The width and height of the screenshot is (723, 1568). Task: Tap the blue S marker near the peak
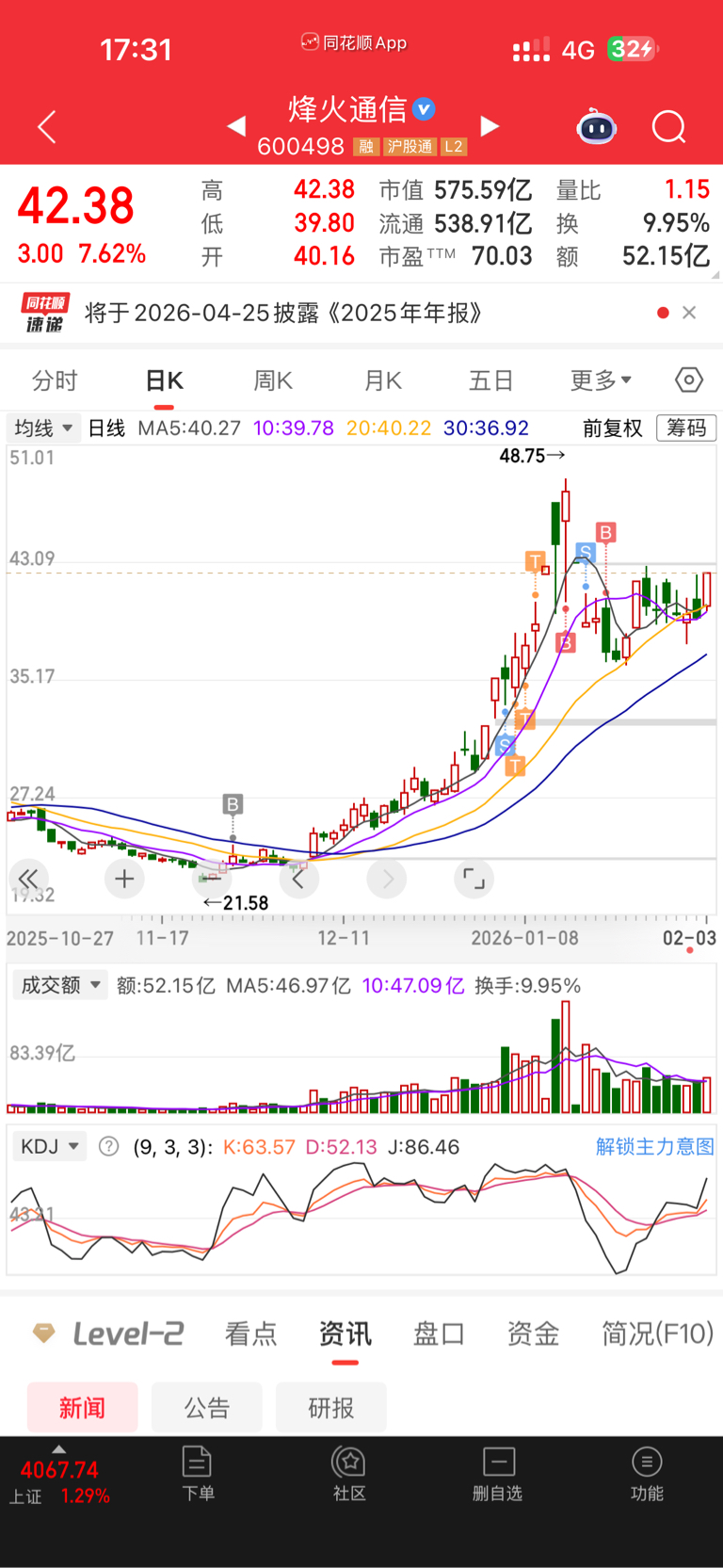coord(586,552)
